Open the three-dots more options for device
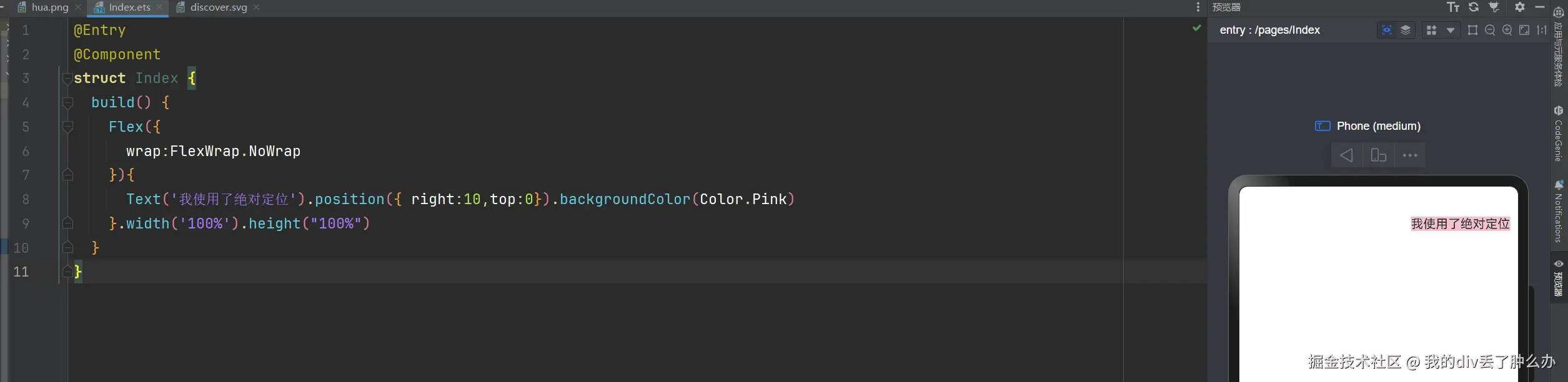 pos(1410,155)
